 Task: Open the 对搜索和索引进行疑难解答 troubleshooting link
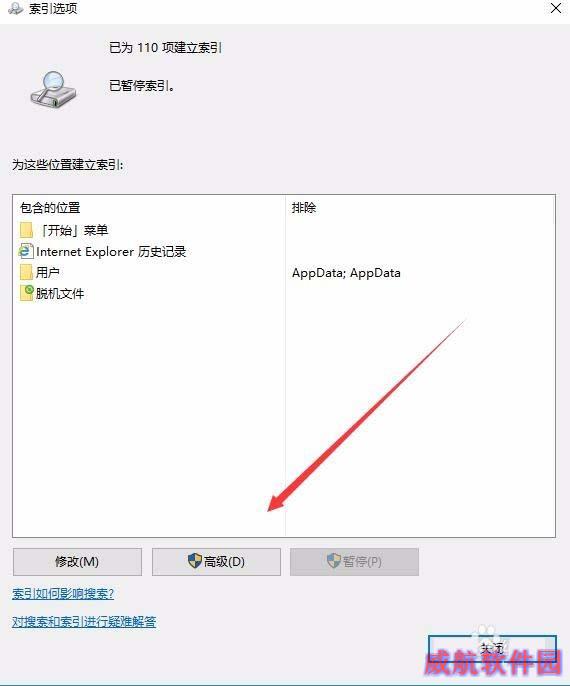click(x=84, y=622)
